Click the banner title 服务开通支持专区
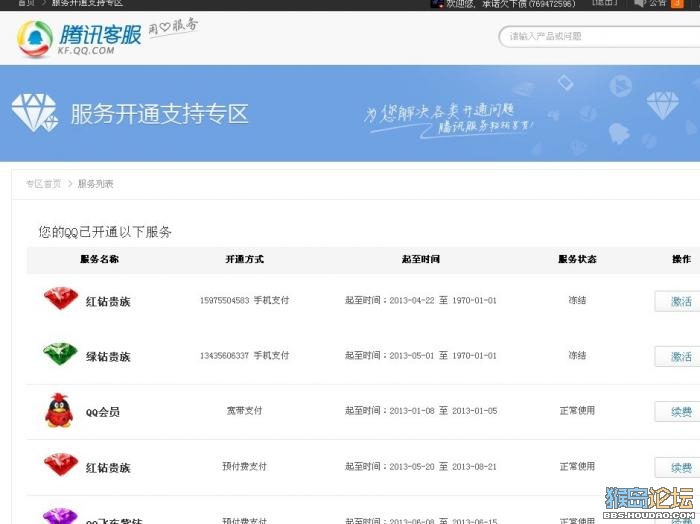The height and width of the screenshot is (524, 700). pos(159,114)
